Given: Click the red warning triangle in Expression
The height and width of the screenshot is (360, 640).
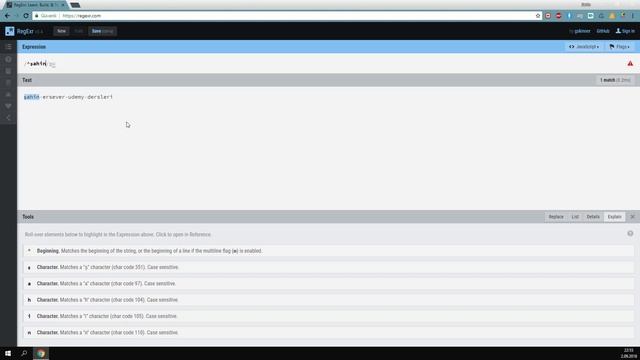Looking at the screenshot, I should click(630, 63).
